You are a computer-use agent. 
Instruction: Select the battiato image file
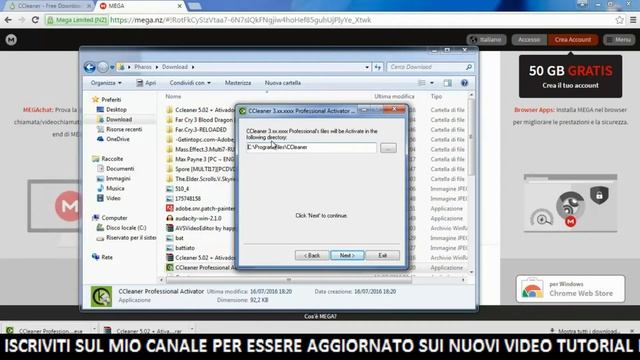(x=185, y=248)
